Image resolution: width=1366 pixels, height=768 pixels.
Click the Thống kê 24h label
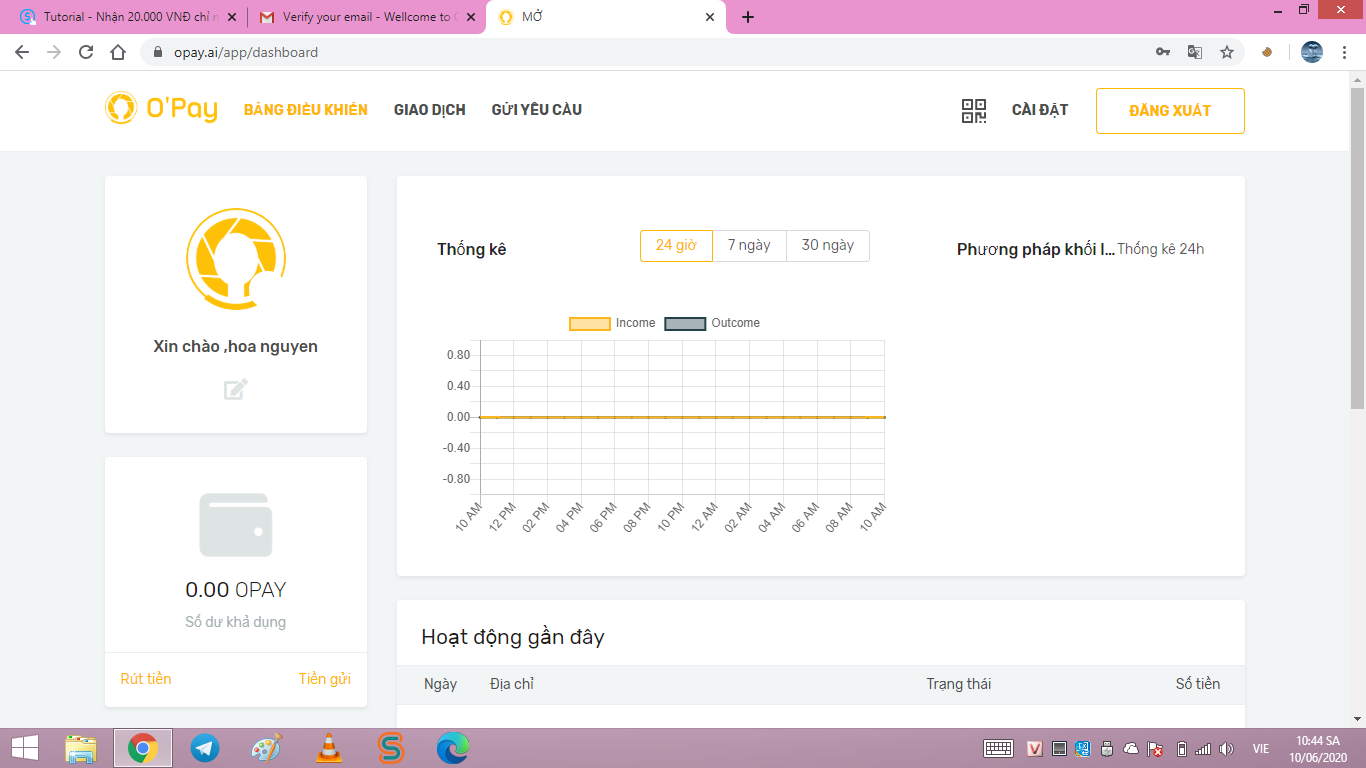tap(1161, 249)
